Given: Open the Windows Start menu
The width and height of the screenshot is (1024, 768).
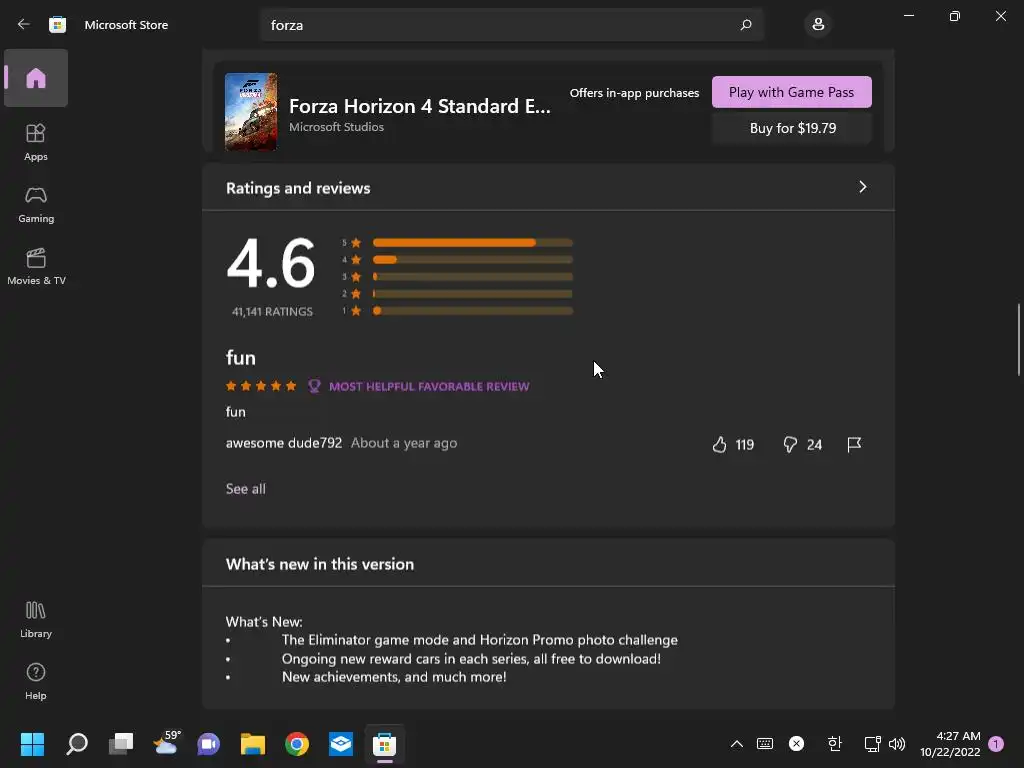Looking at the screenshot, I should 32,744.
